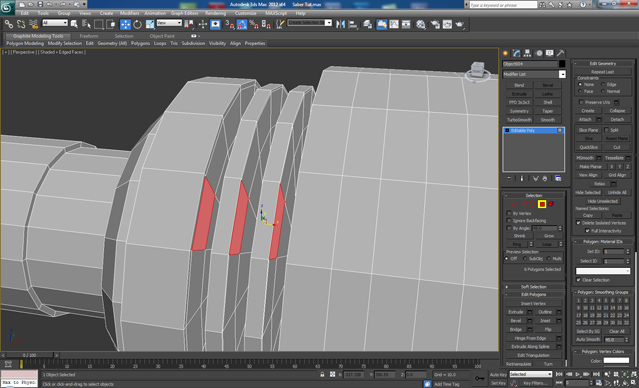
Task: Click the Unlink Selection icon
Action: tap(21, 24)
